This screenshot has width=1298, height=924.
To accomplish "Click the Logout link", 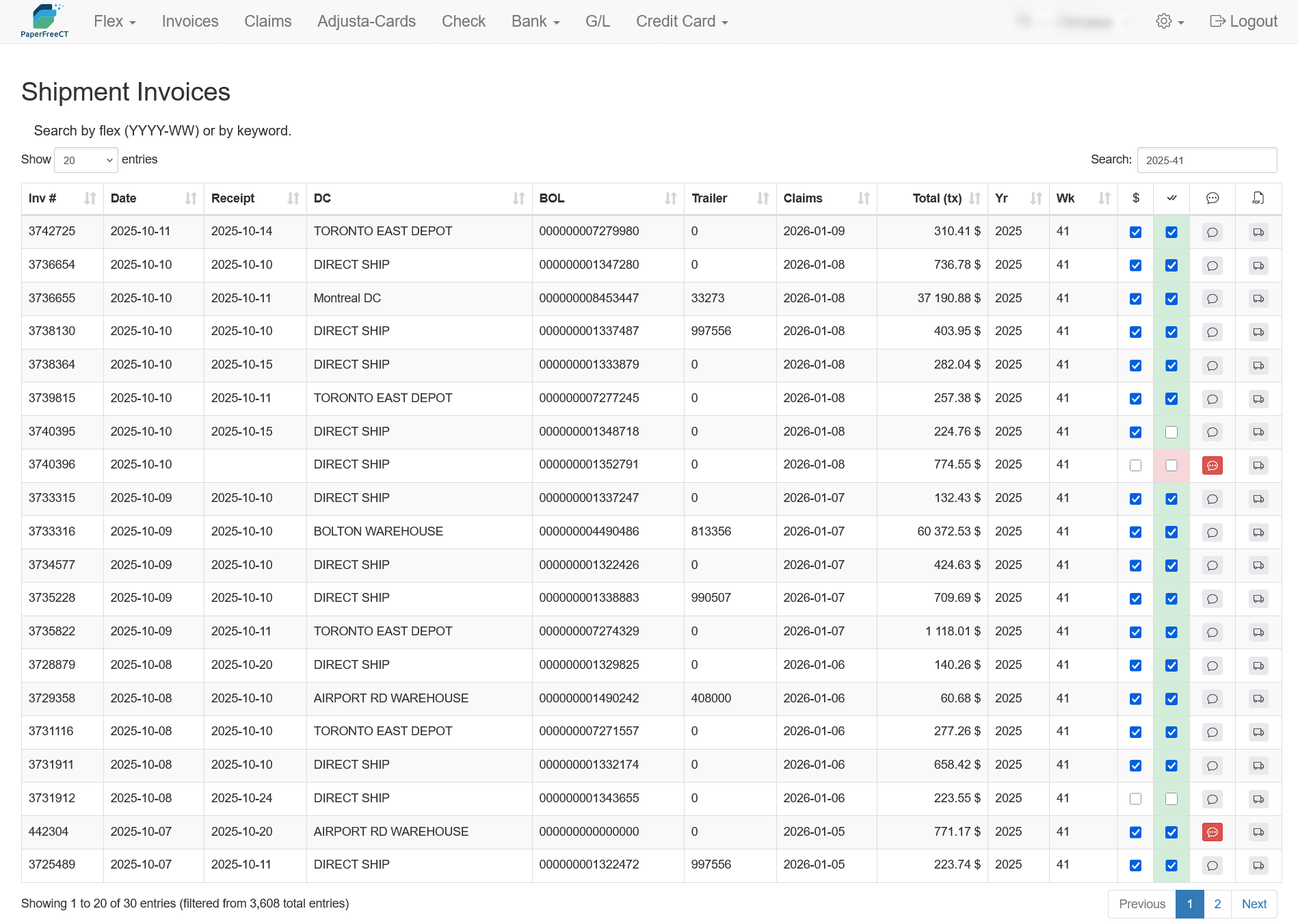I will point(1243,22).
